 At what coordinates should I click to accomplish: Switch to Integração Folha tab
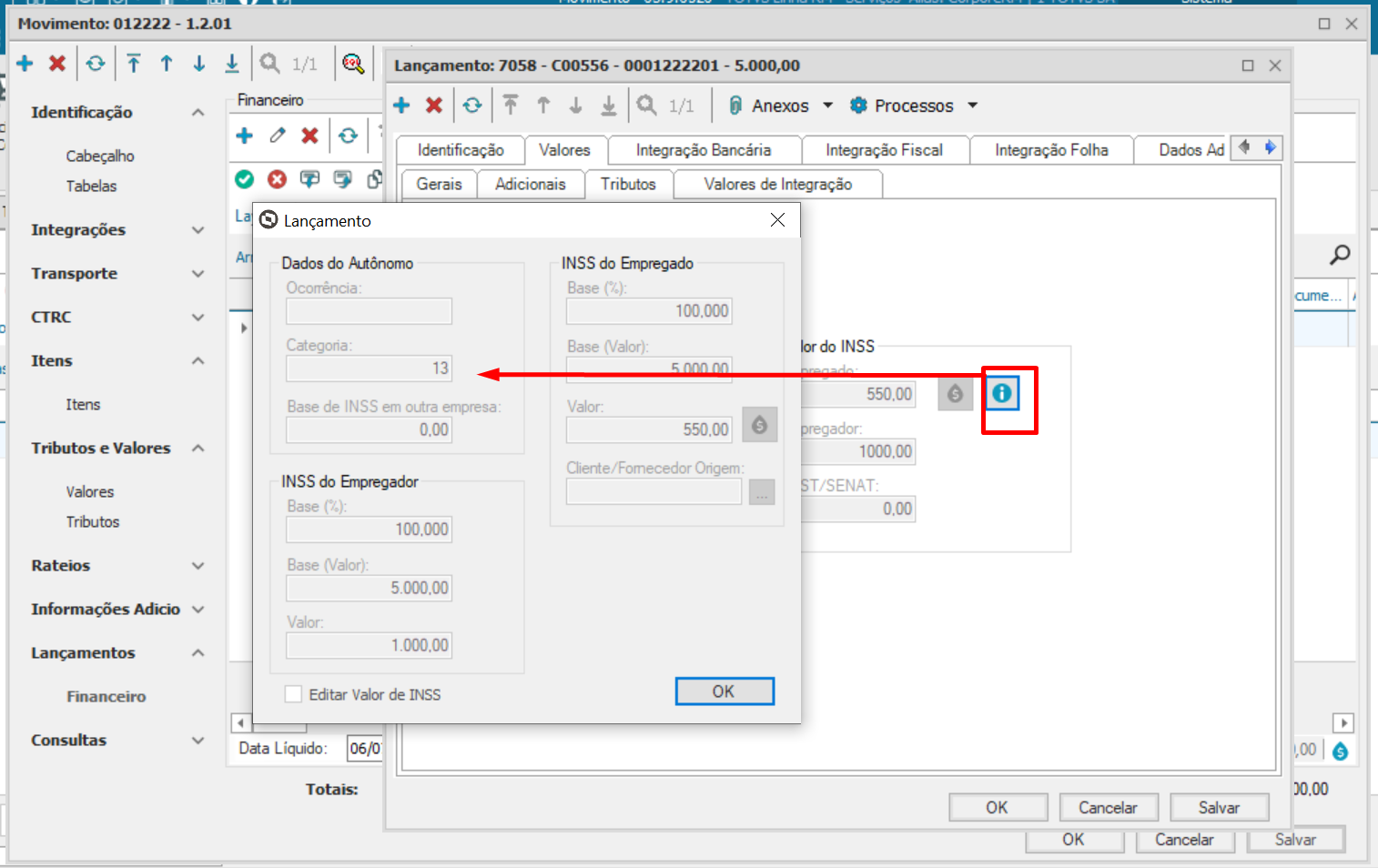tap(1051, 150)
